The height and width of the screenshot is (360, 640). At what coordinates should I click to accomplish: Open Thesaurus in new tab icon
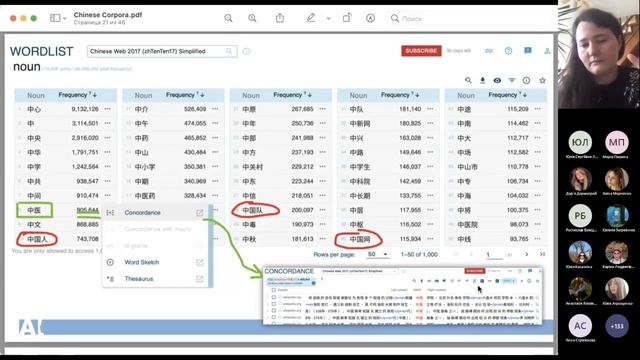click(x=200, y=279)
